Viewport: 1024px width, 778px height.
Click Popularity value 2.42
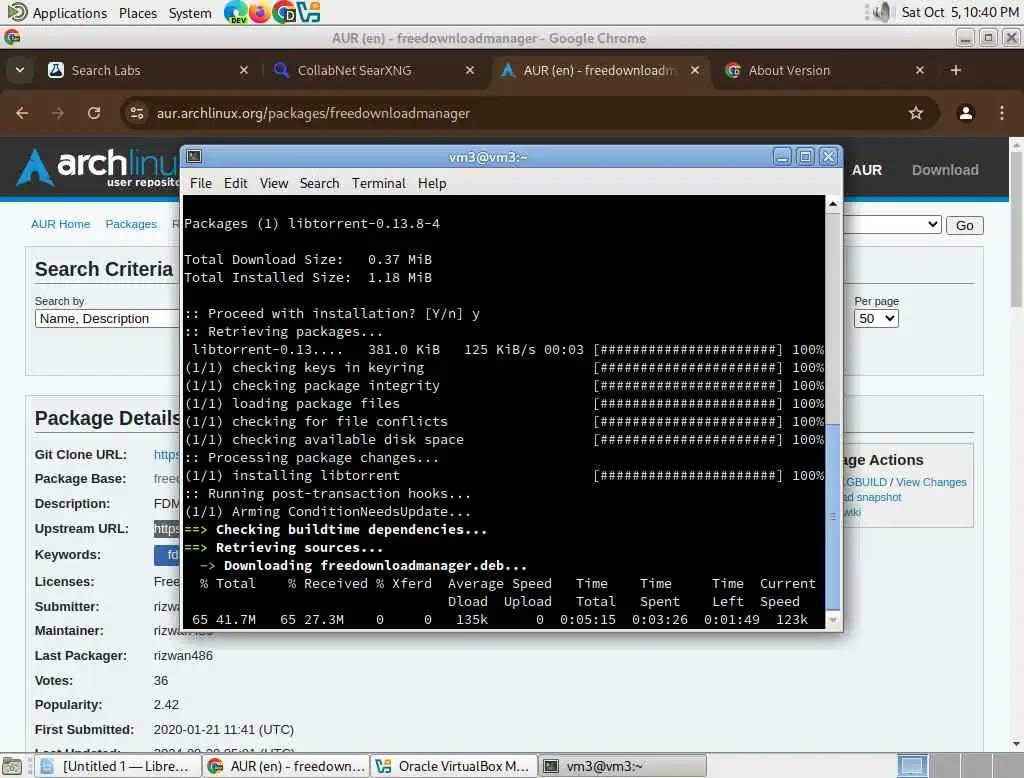(x=166, y=704)
